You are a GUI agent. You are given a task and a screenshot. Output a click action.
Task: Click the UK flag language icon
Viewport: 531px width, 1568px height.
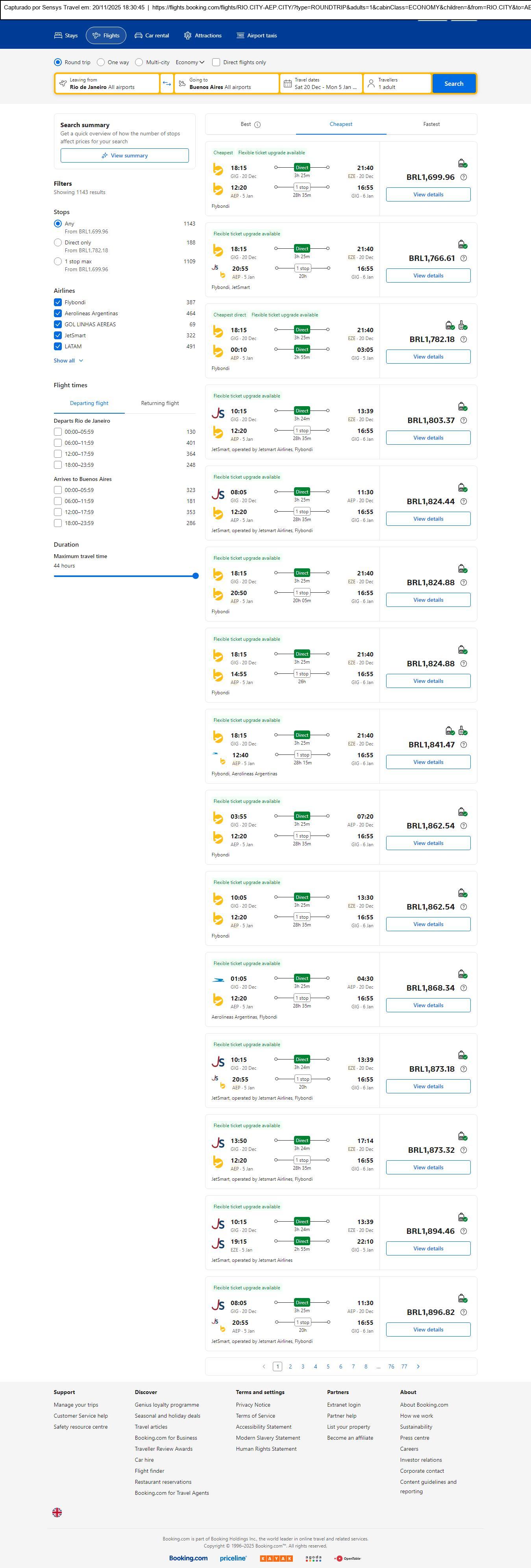(x=57, y=1512)
